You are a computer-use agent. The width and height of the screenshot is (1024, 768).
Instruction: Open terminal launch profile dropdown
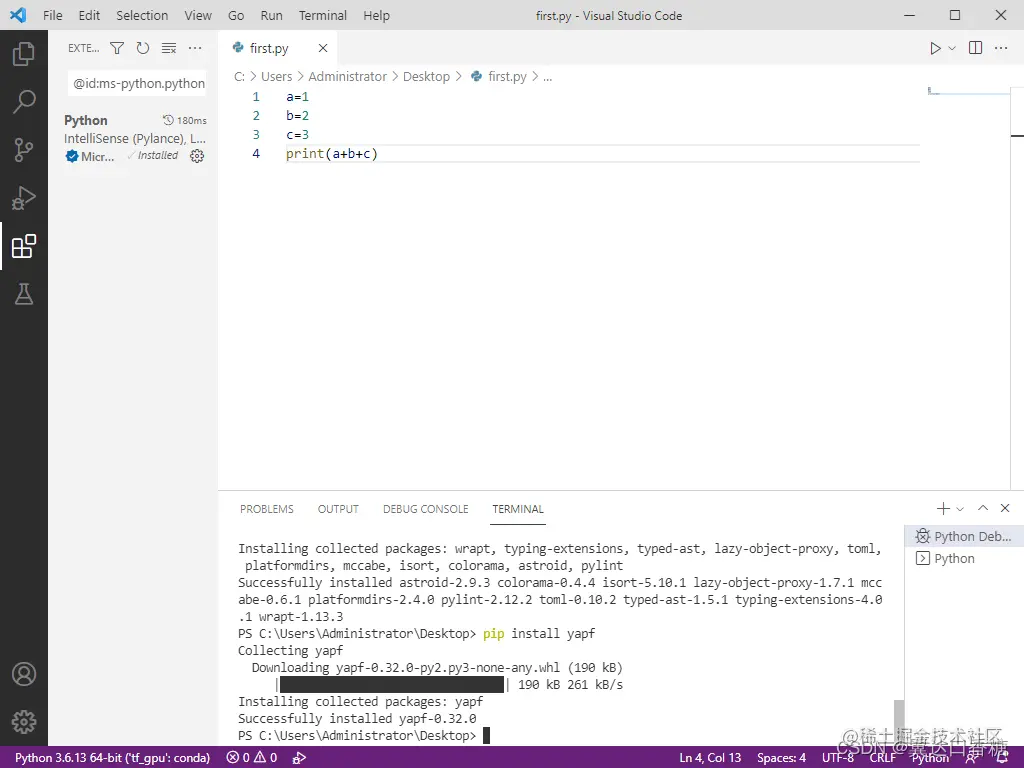(960, 509)
